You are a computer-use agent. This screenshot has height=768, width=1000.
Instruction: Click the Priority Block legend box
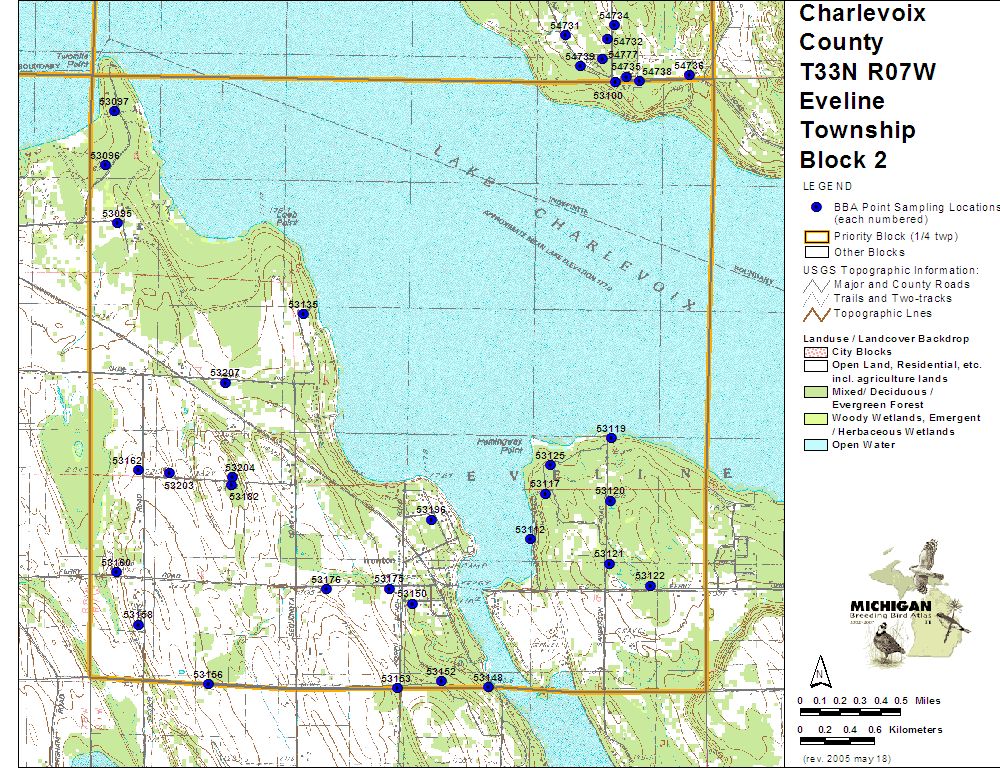tap(815, 237)
